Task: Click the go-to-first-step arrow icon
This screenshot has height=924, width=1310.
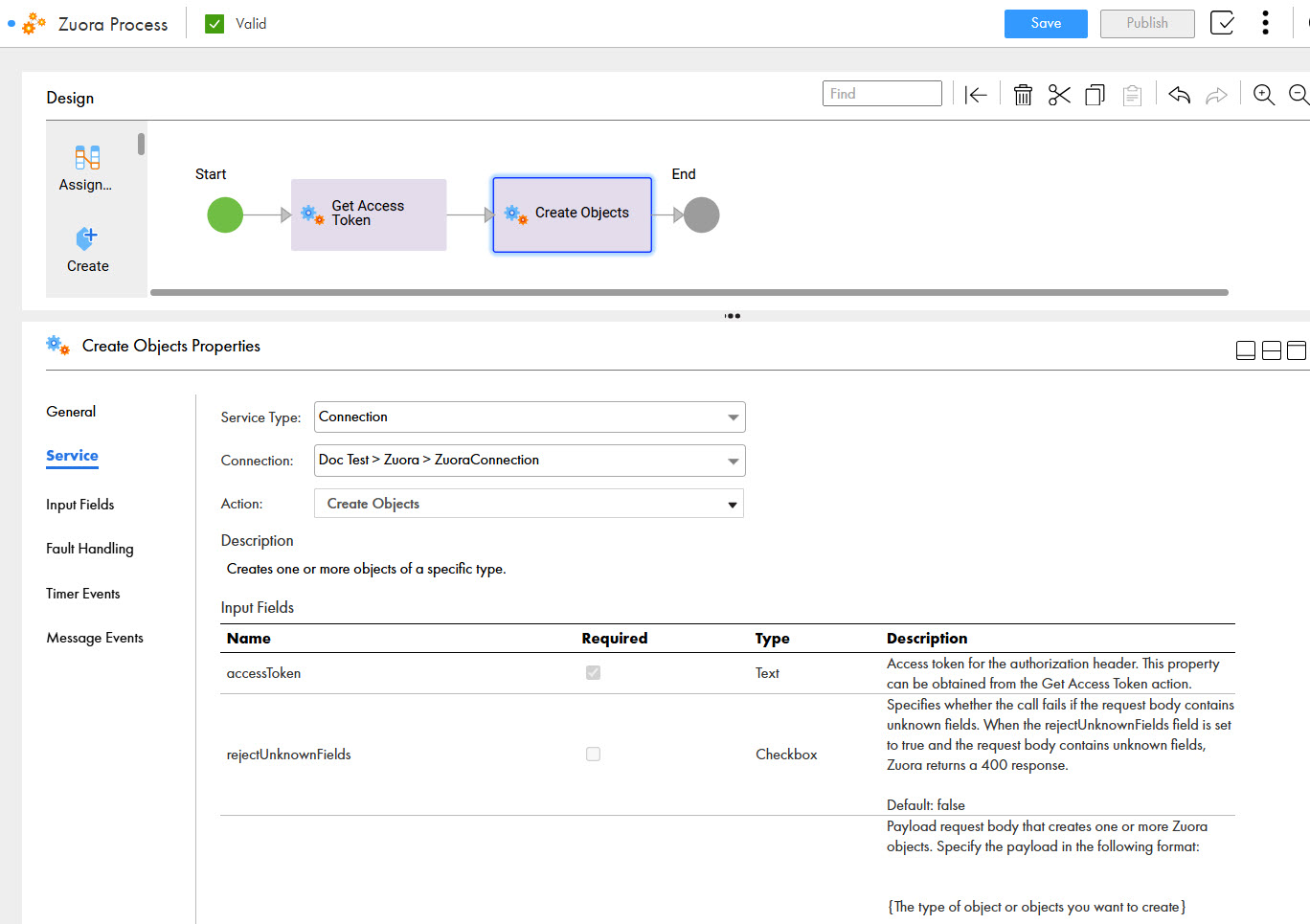Action: (x=976, y=95)
